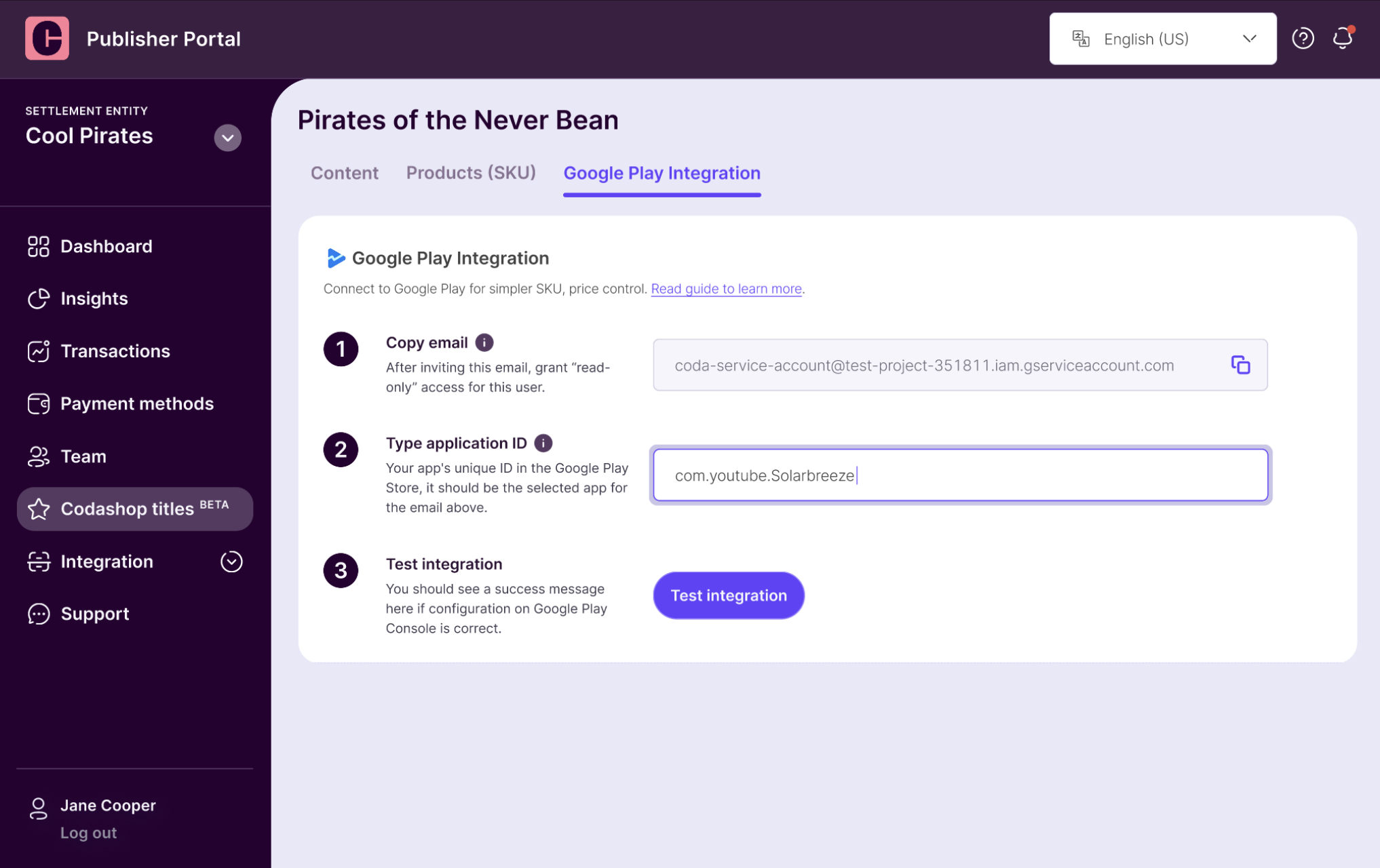Open the Read guide to learn more link
1380x868 pixels.
(x=726, y=289)
